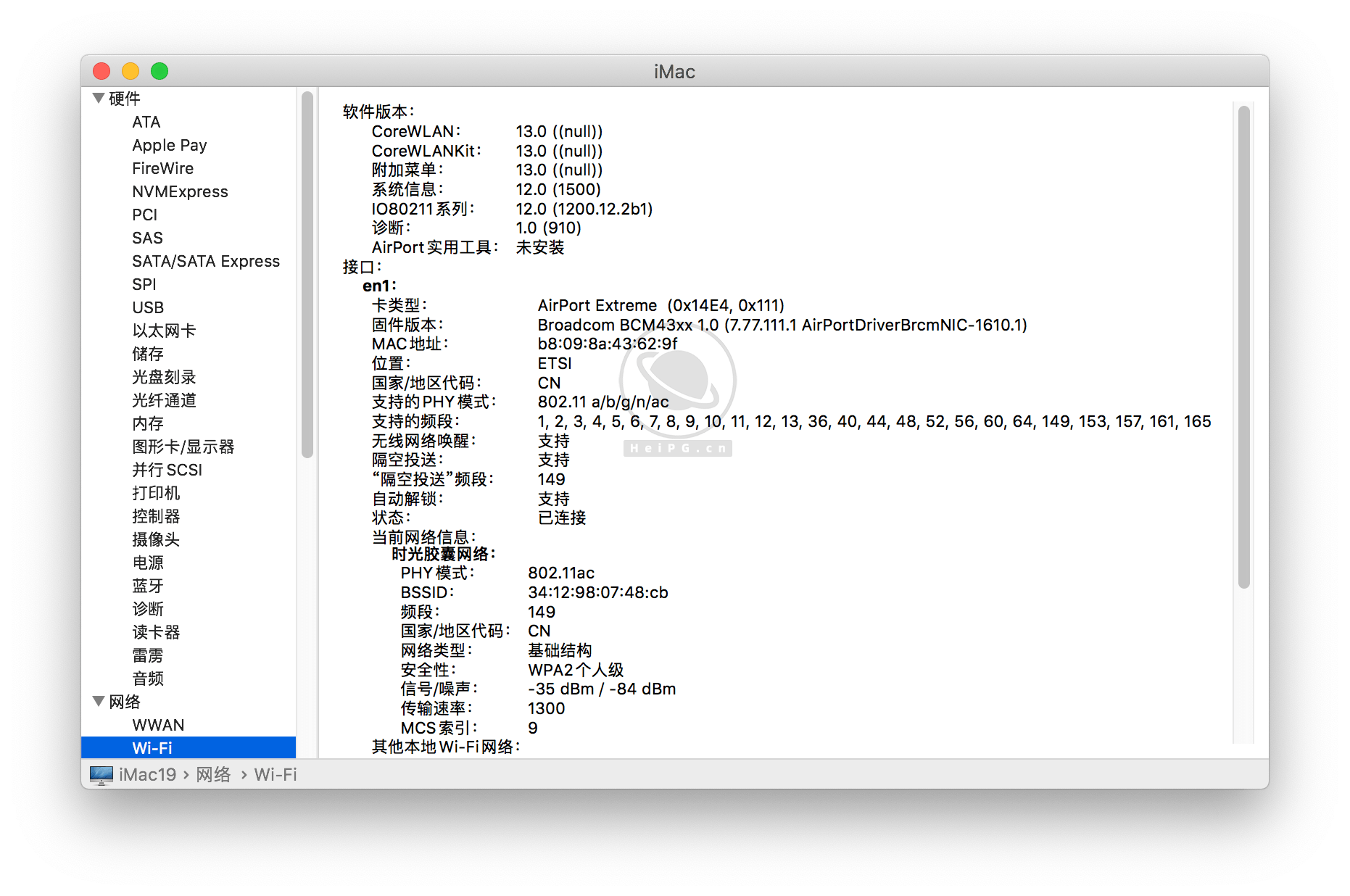Click the AirPort Extreme card type value

[x=660, y=305]
